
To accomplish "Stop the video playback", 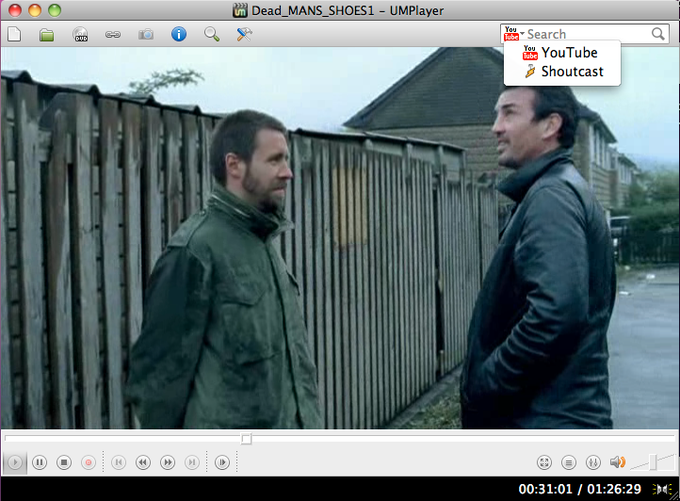I will tap(64, 462).
